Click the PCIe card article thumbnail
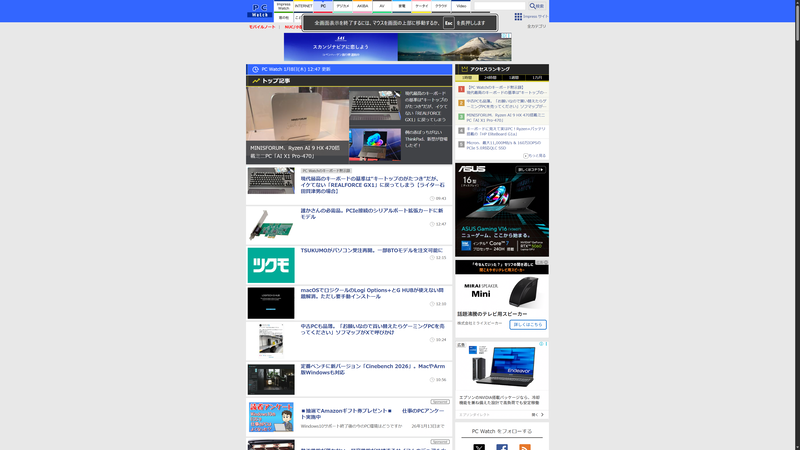 271,224
